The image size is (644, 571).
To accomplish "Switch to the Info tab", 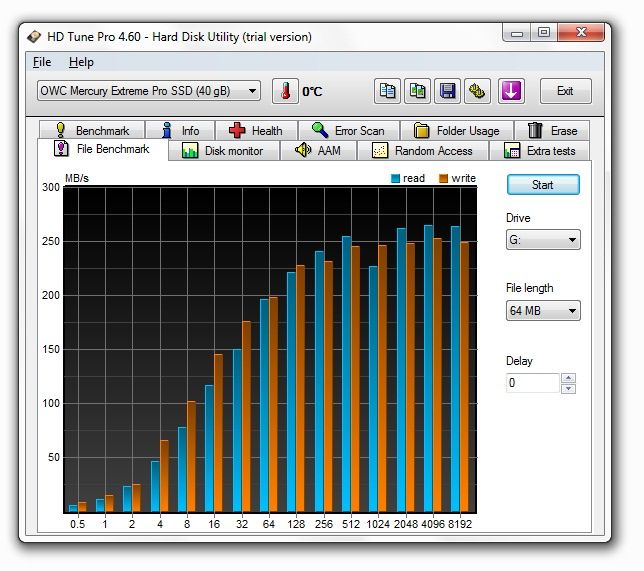I will [180, 130].
